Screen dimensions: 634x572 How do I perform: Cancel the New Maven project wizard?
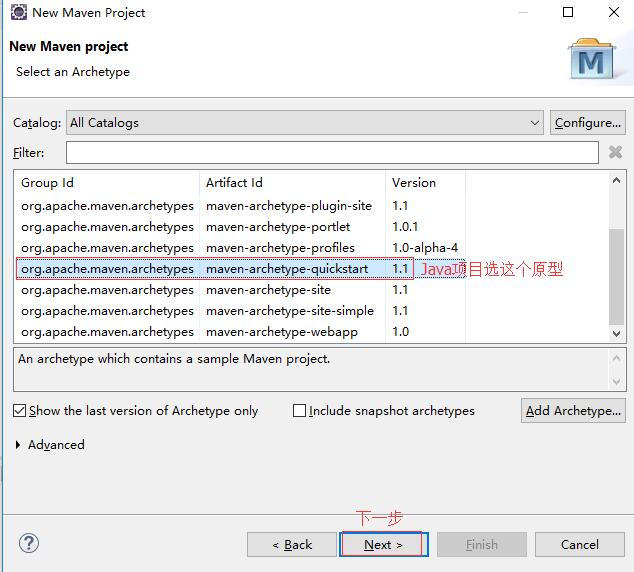click(580, 545)
